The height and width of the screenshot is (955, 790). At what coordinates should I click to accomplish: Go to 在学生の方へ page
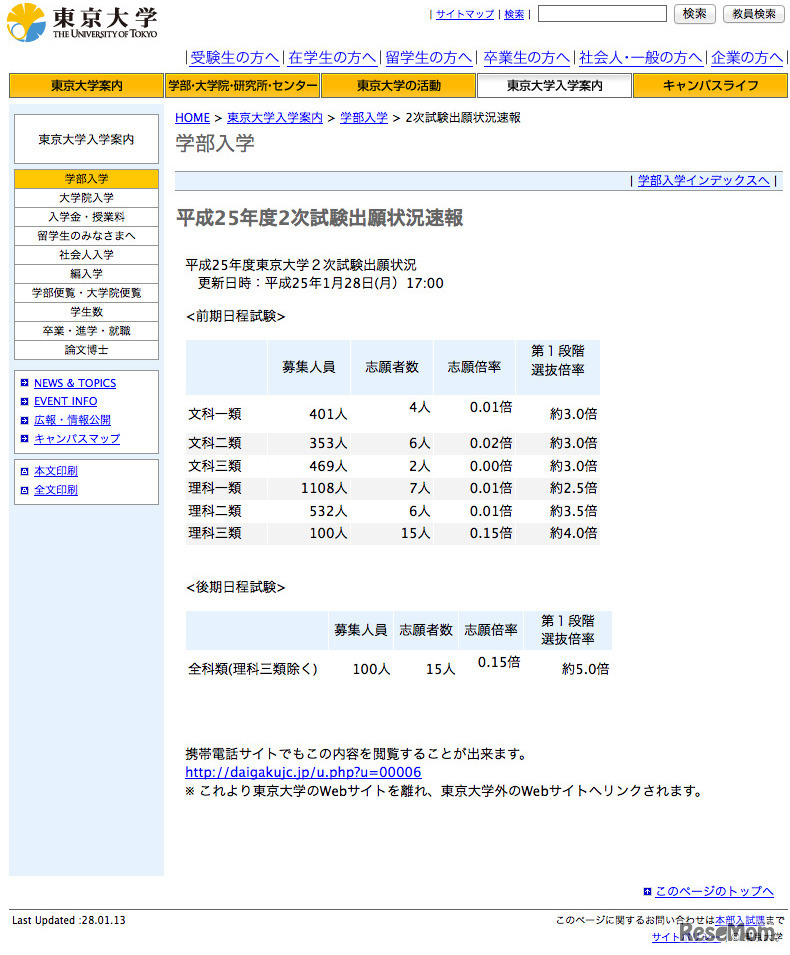pyautogui.click(x=332, y=58)
